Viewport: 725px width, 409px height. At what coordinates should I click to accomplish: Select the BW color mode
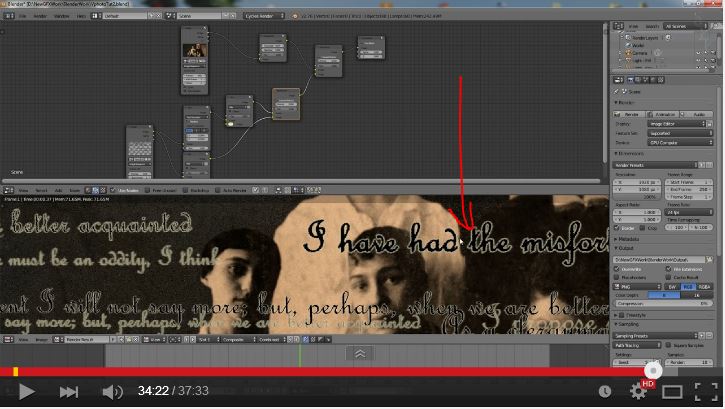click(x=672, y=287)
